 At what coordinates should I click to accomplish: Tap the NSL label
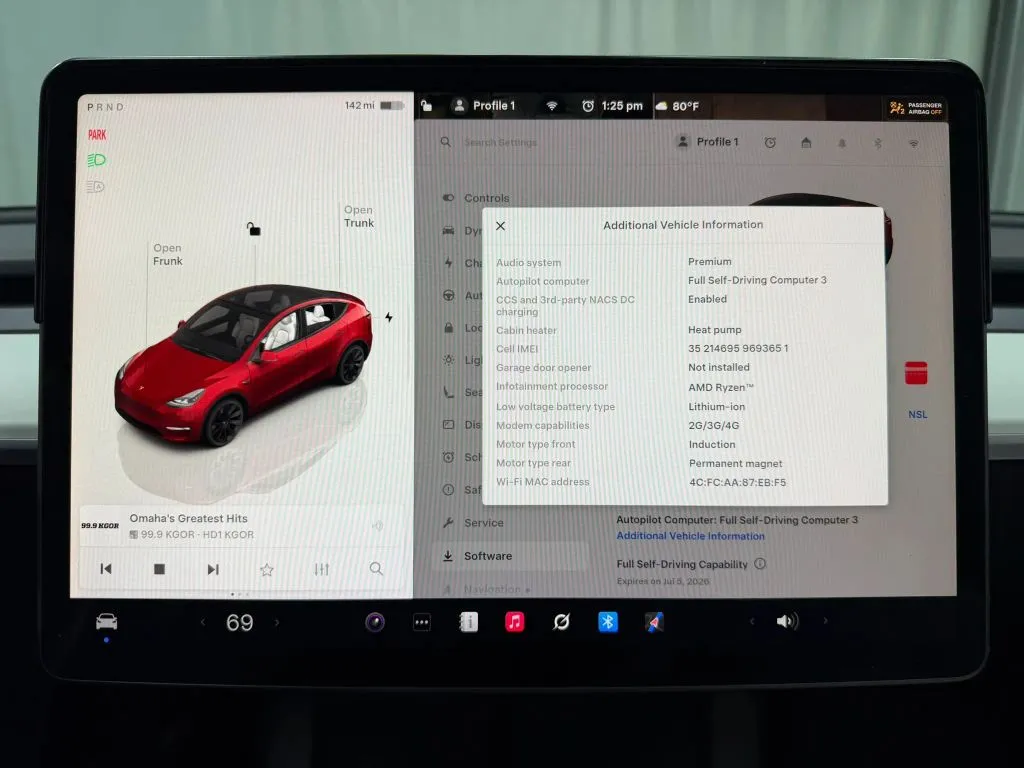tap(918, 414)
